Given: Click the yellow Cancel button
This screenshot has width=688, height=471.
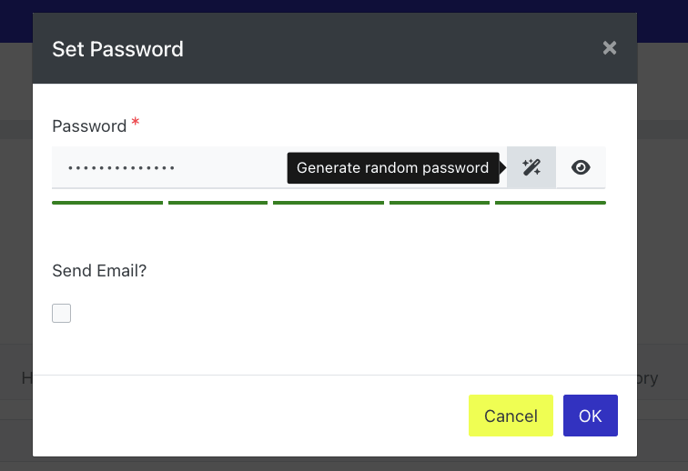Looking at the screenshot, I should tap(511, 415).
